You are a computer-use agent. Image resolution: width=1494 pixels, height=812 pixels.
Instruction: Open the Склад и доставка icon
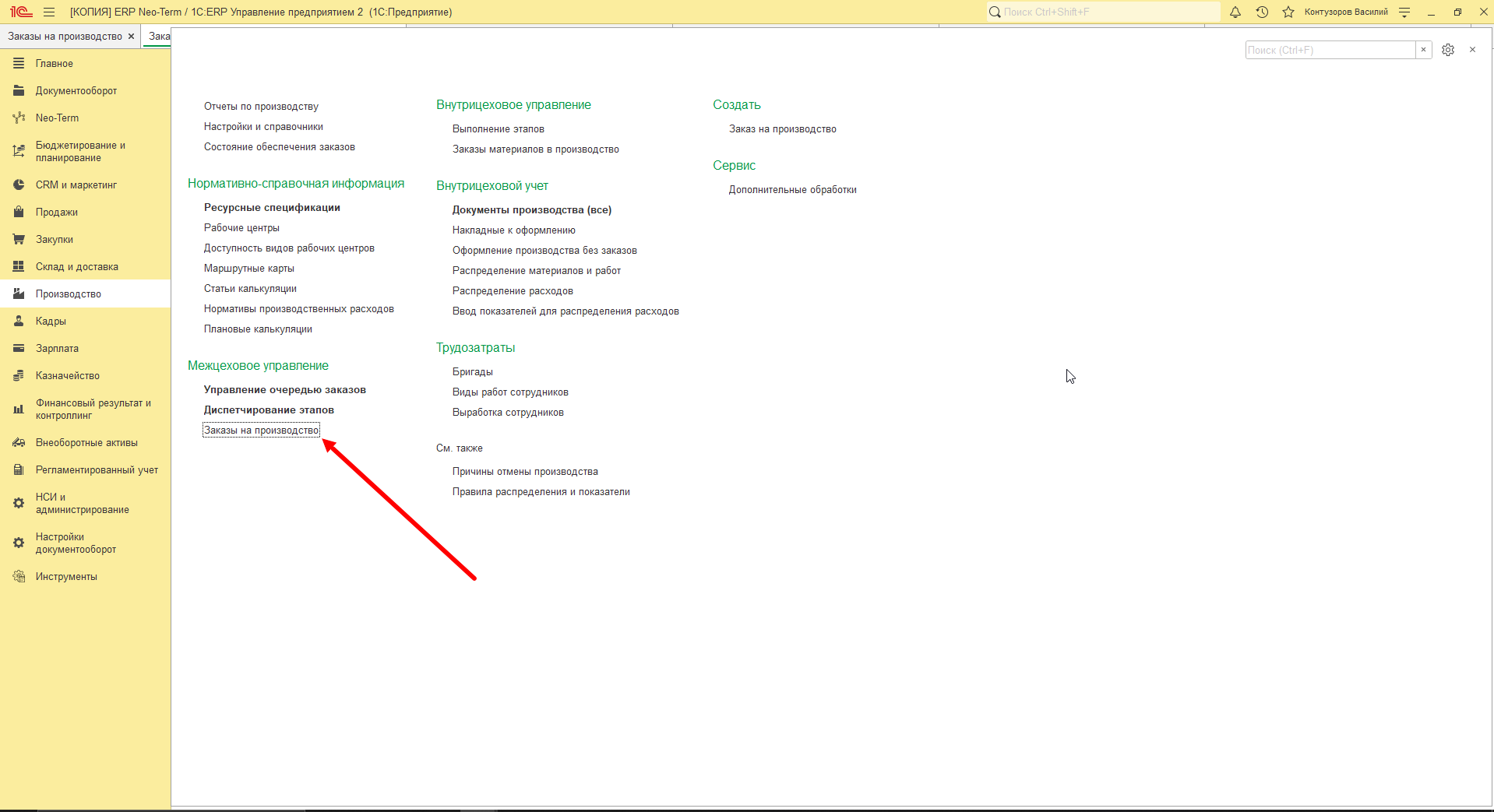[19, 267]
